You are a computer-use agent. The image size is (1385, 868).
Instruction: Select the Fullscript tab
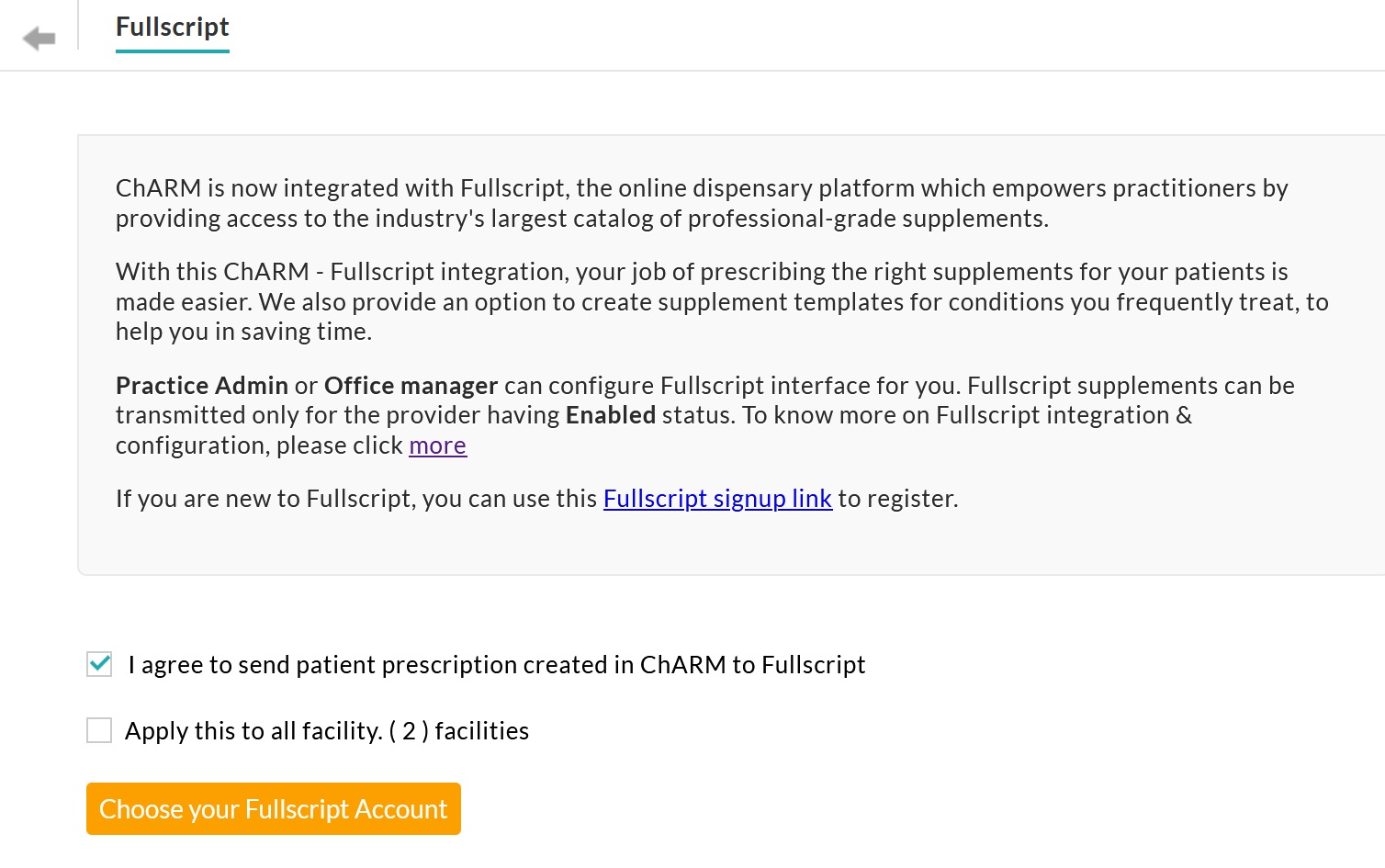(172, 28)
